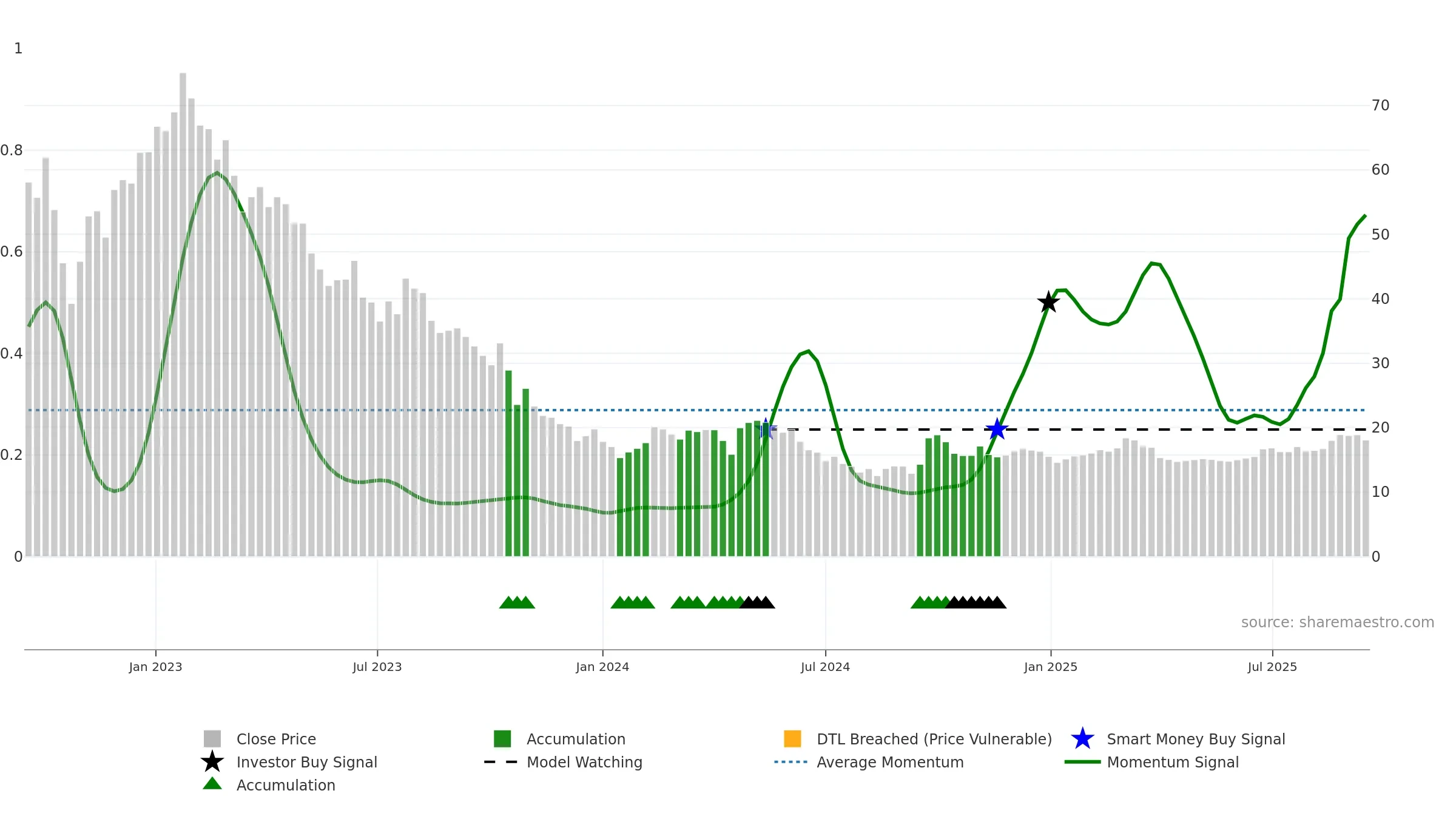Viewport: 1456px width, 819px height.
Task: Click Accumulation legend green triangle icon
Action: 212,784
